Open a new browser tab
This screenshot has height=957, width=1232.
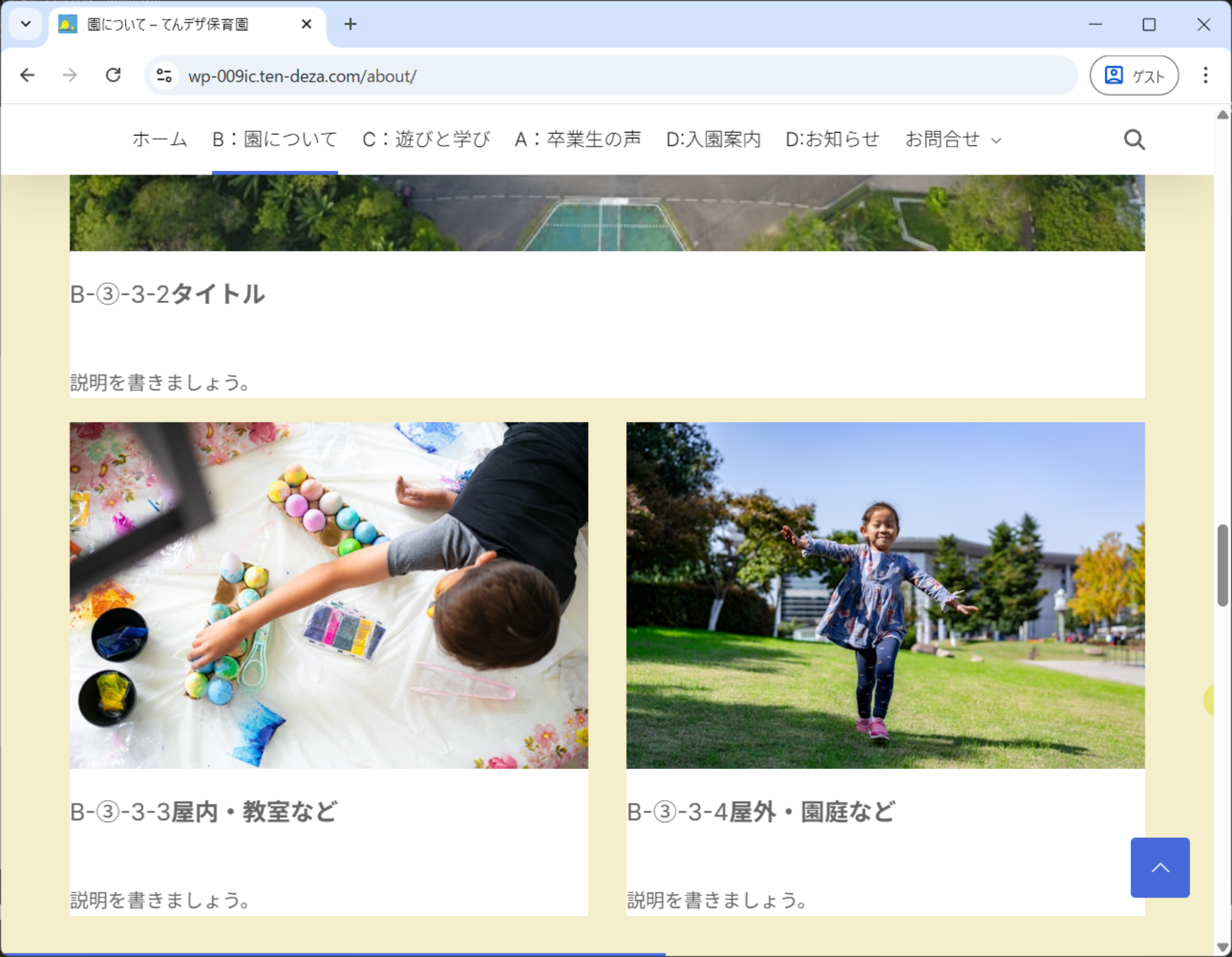(350, 24)
